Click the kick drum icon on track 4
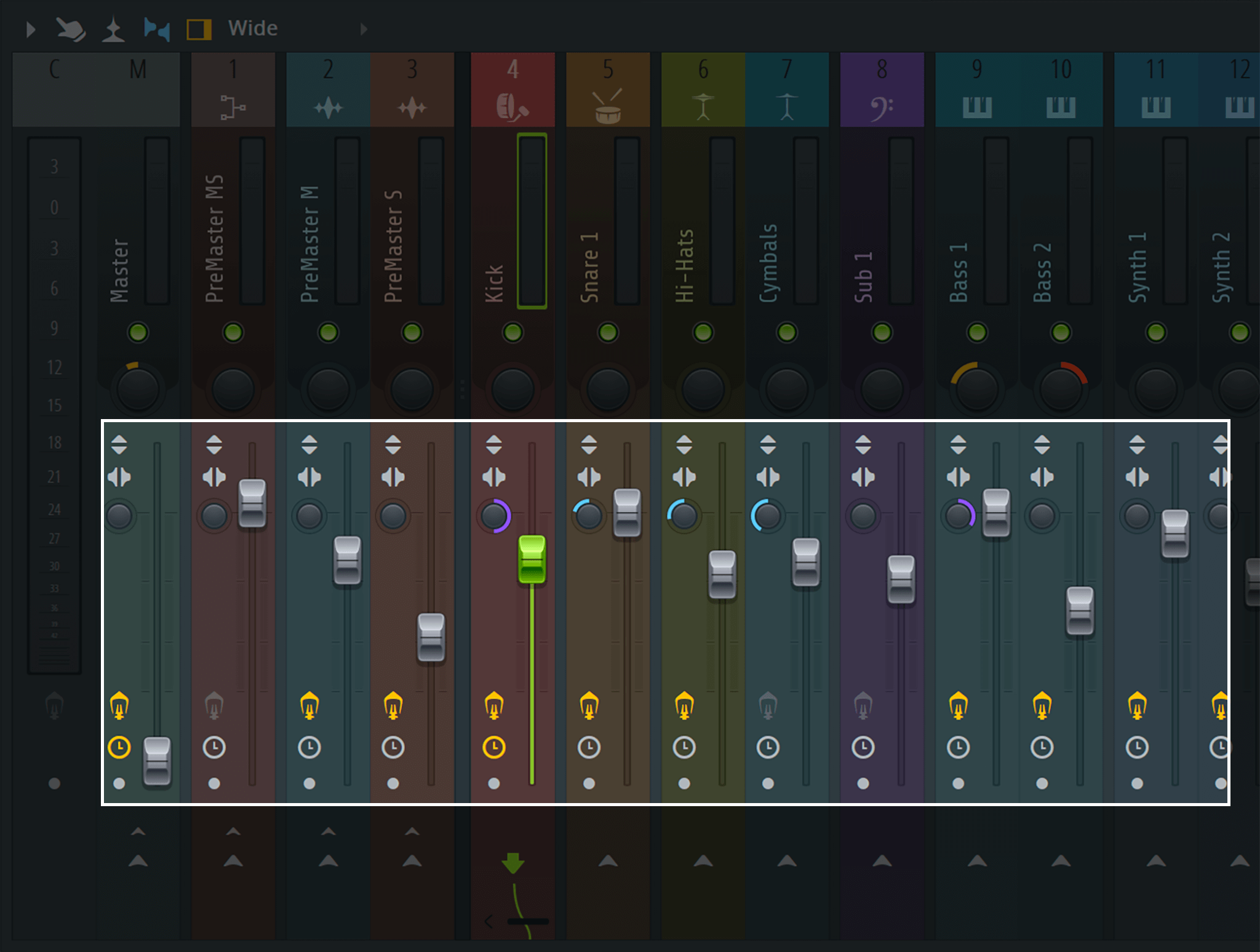The height and width of the screenshot is (952, 1260). 512,107
